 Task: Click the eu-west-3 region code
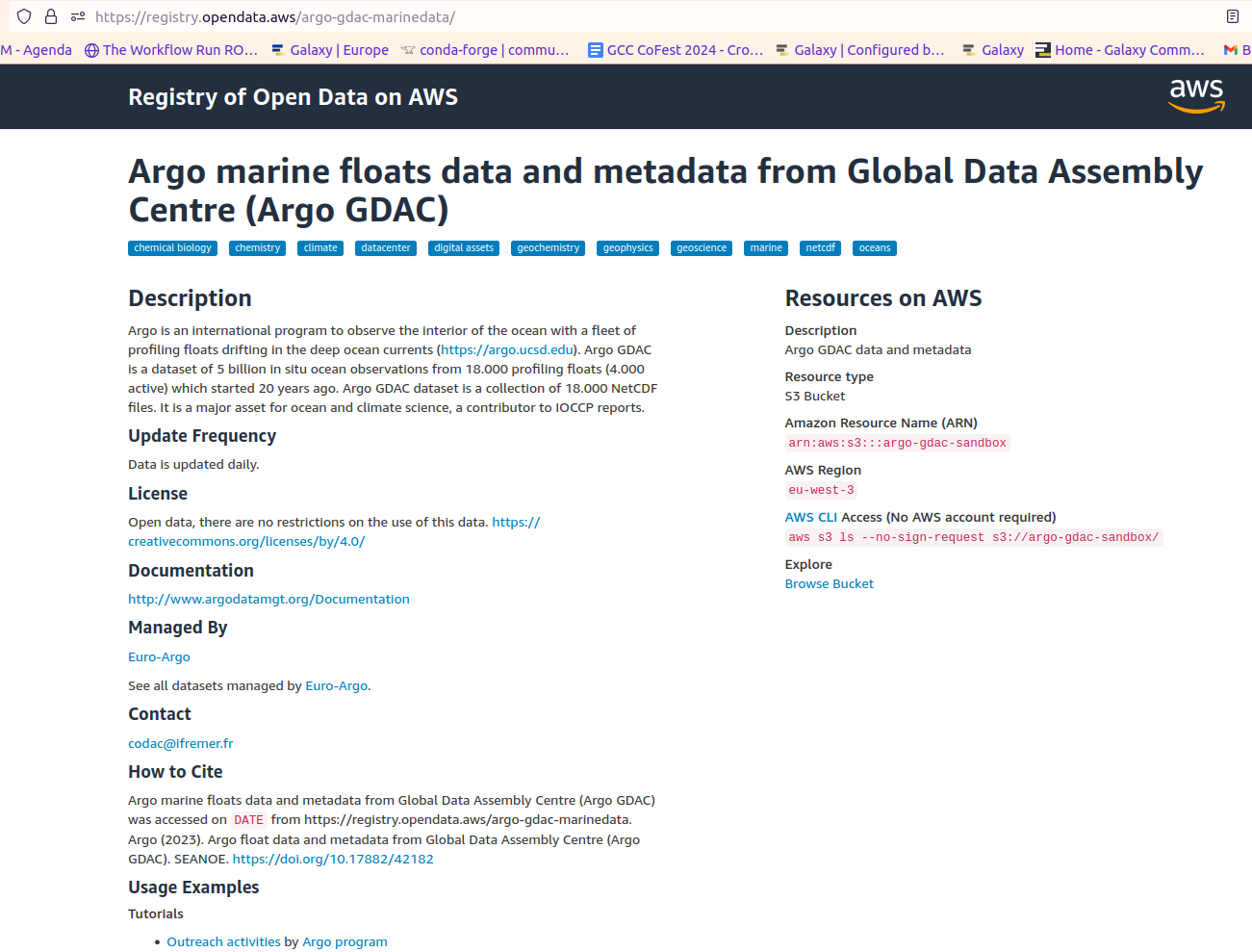click(x=821, y=490)
